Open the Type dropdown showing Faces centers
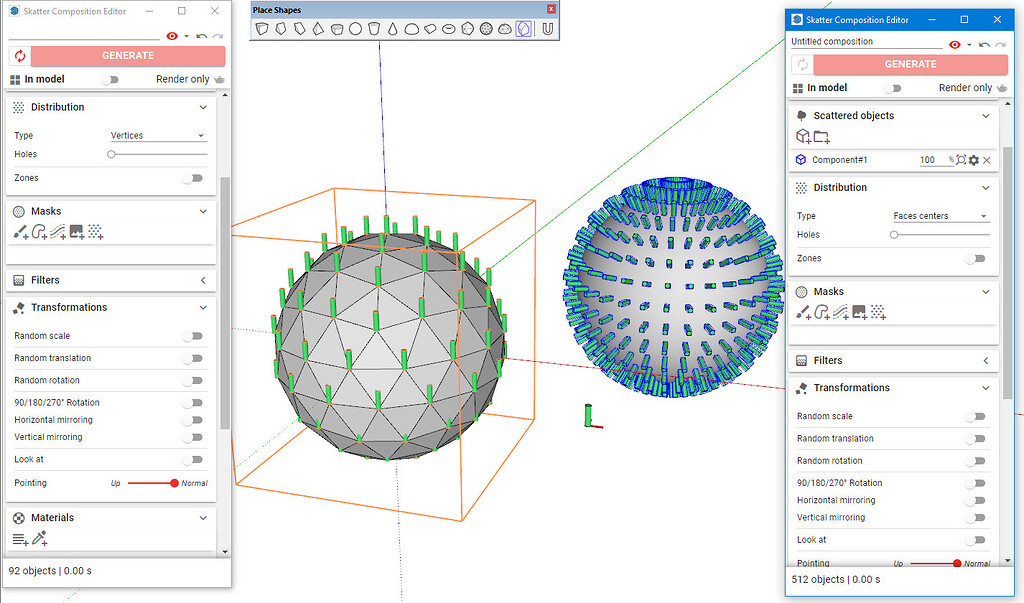Screen dimensions: 1024x603 pos(938,216)
